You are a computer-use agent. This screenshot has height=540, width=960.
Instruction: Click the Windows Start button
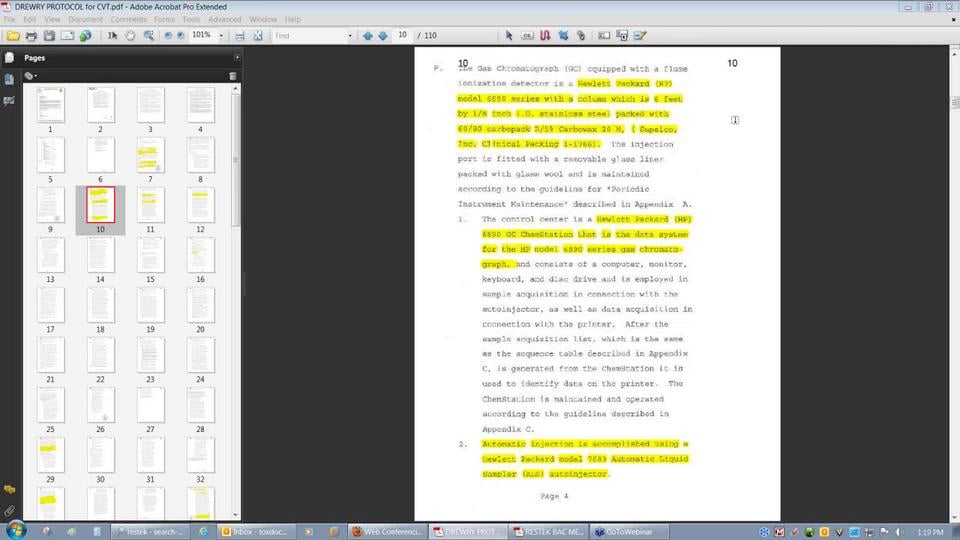[x=16, y=530]
